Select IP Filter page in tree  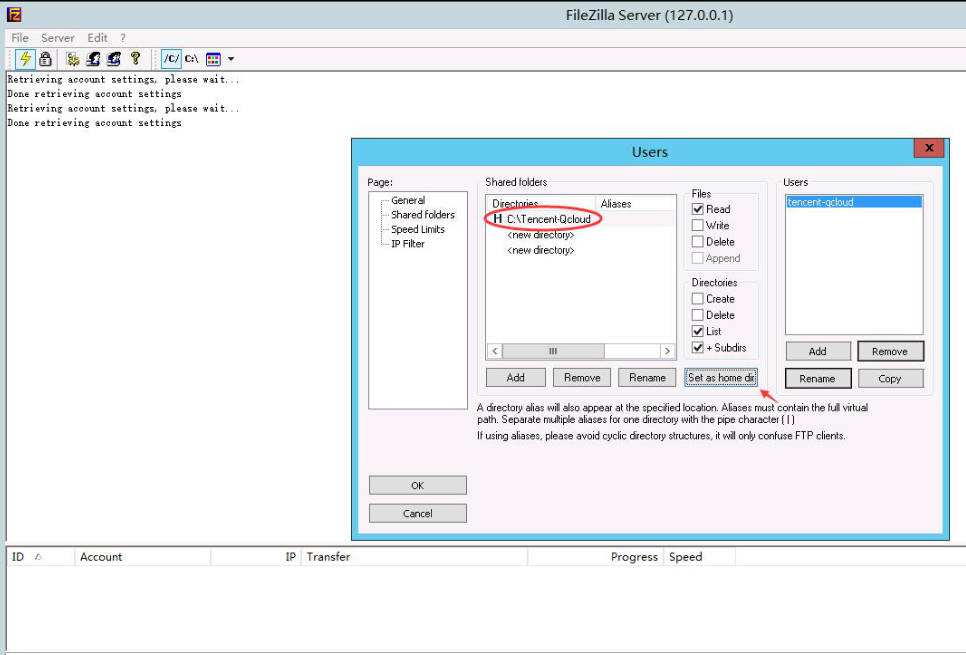tap(407, 244)
